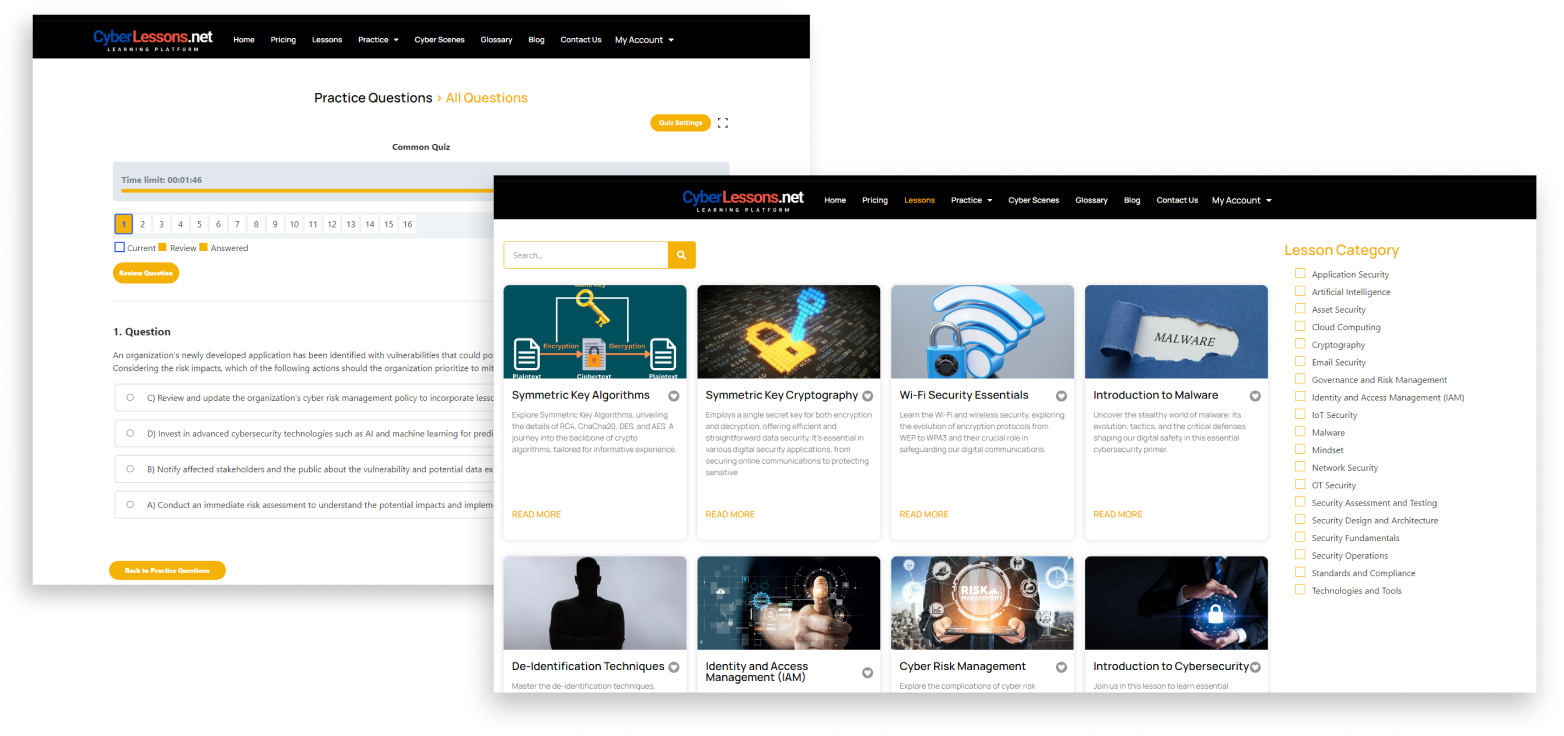This screenshot has height=736, width=1564.
Task: Toggle fullscreen icon beside Quiz Settings
Action: point(723,123)
